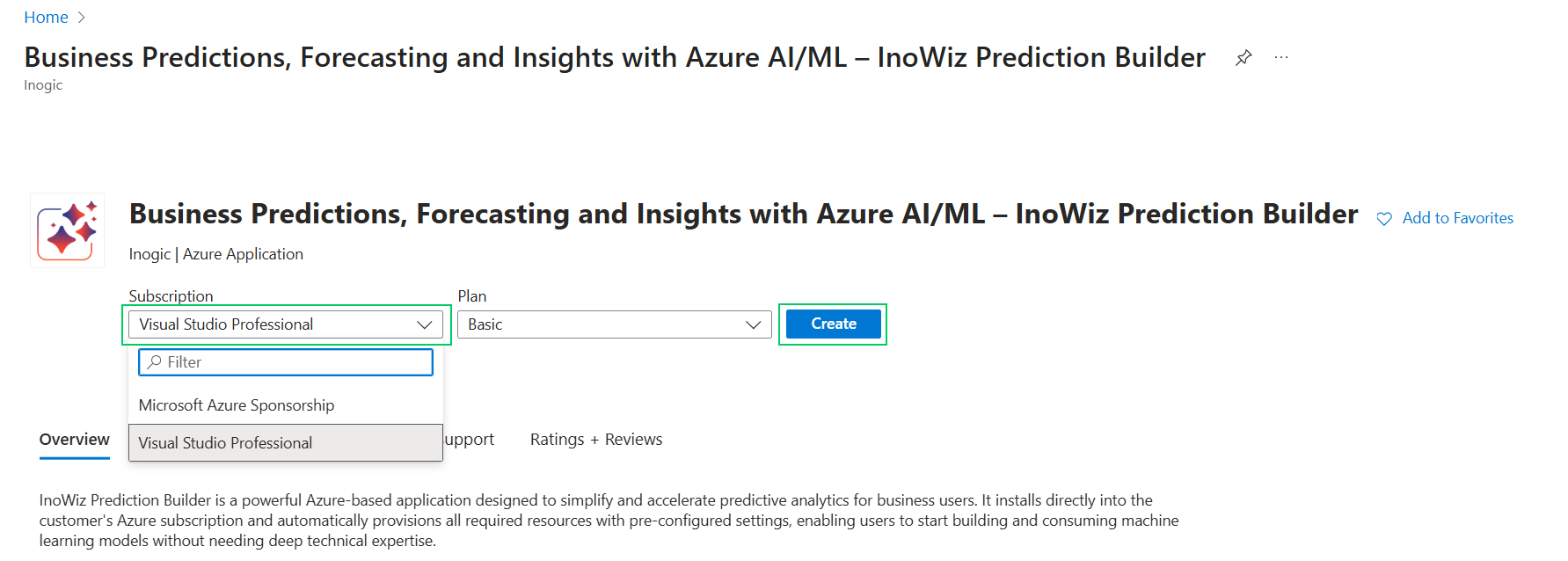
Task: Go to the Home breadcrumb link
Action: pos(46,18)
